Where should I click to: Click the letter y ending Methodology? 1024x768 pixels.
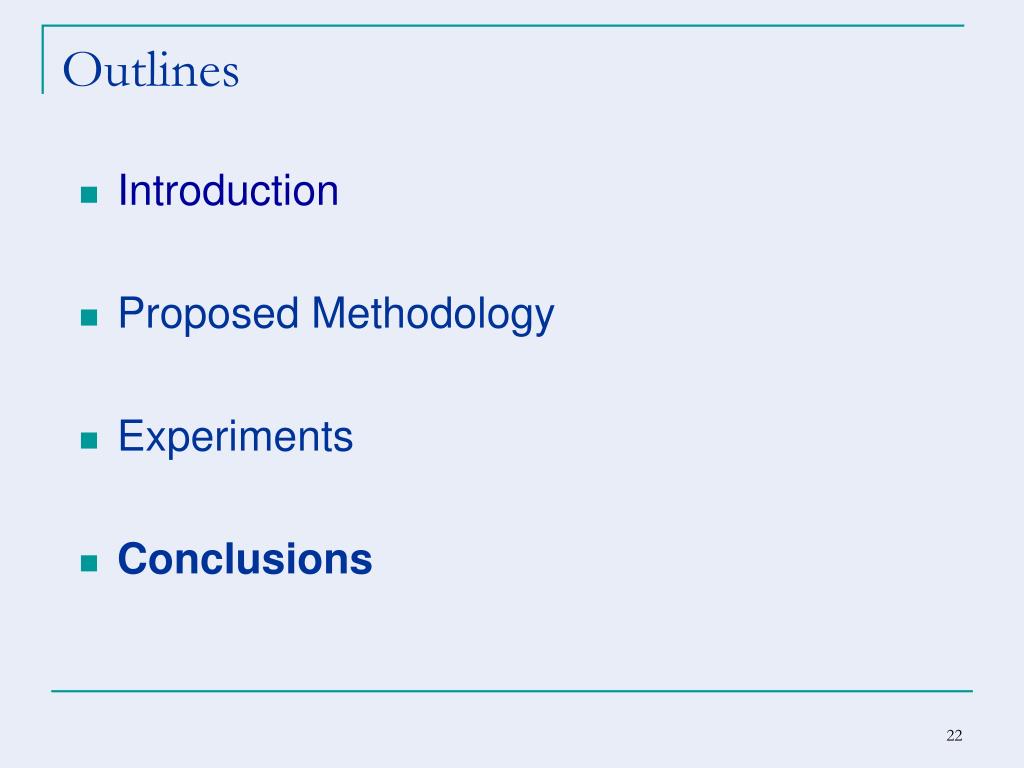(x=544, y=319)
